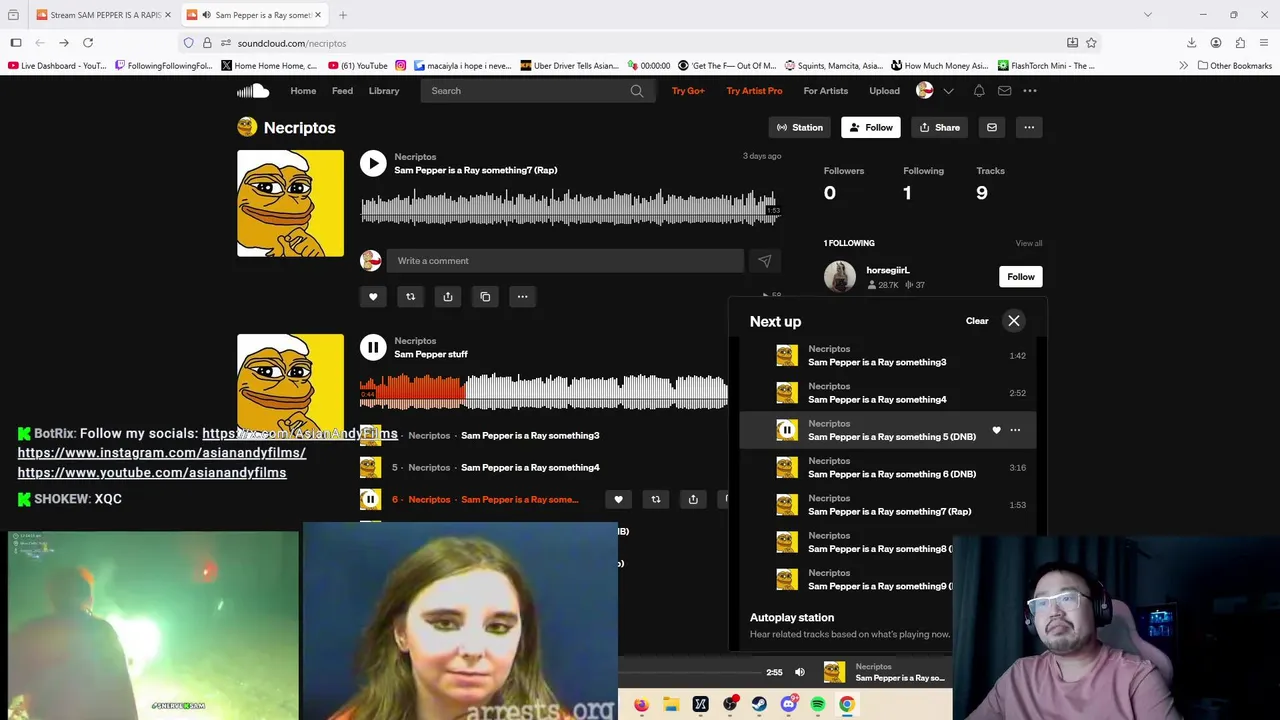Viewport: 1280px width, 720px height.
Task: Open options for something 5 (DNB) queue item
Action: (1015, 430)
